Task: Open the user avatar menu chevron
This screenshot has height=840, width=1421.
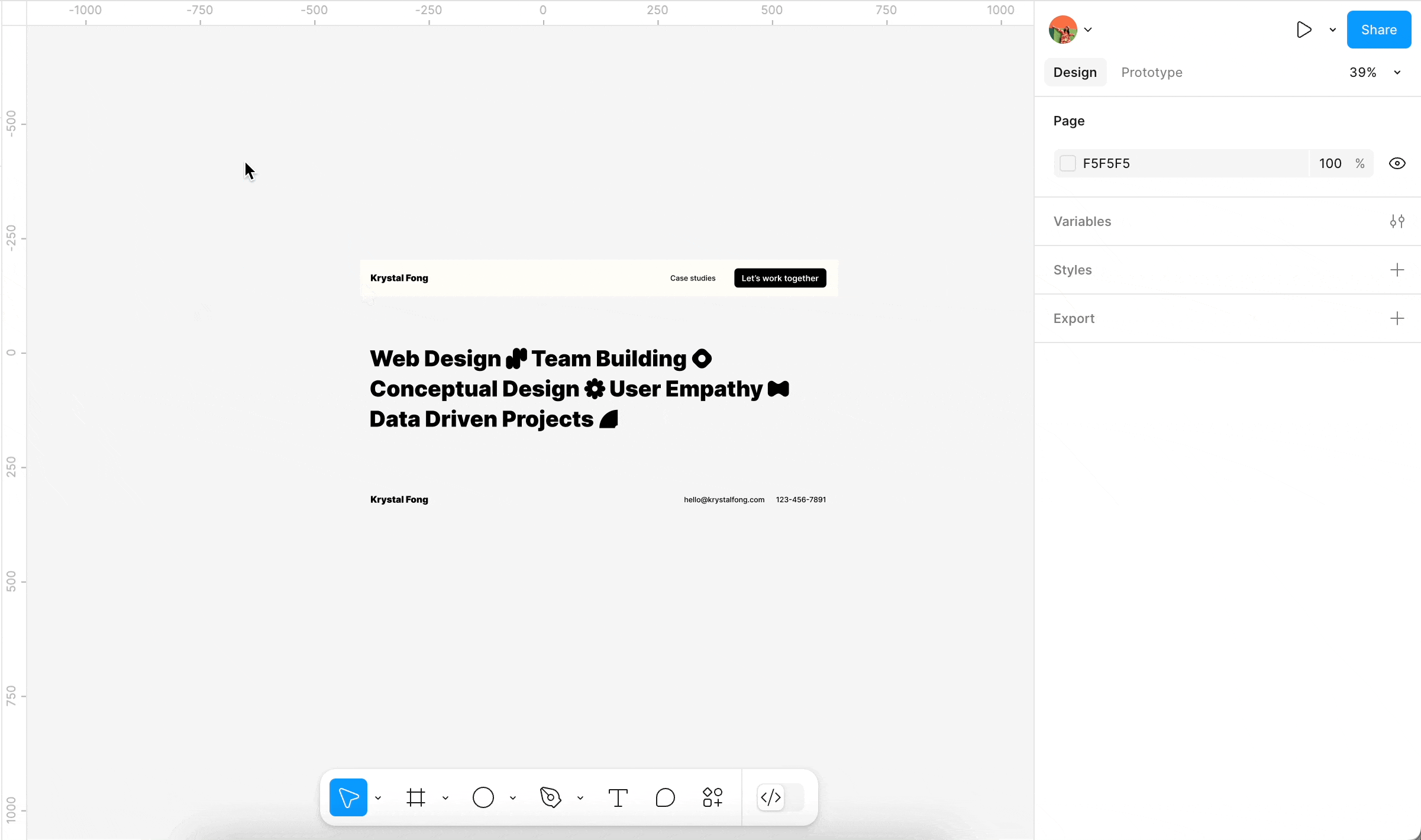Action: tap(1088, 30)
